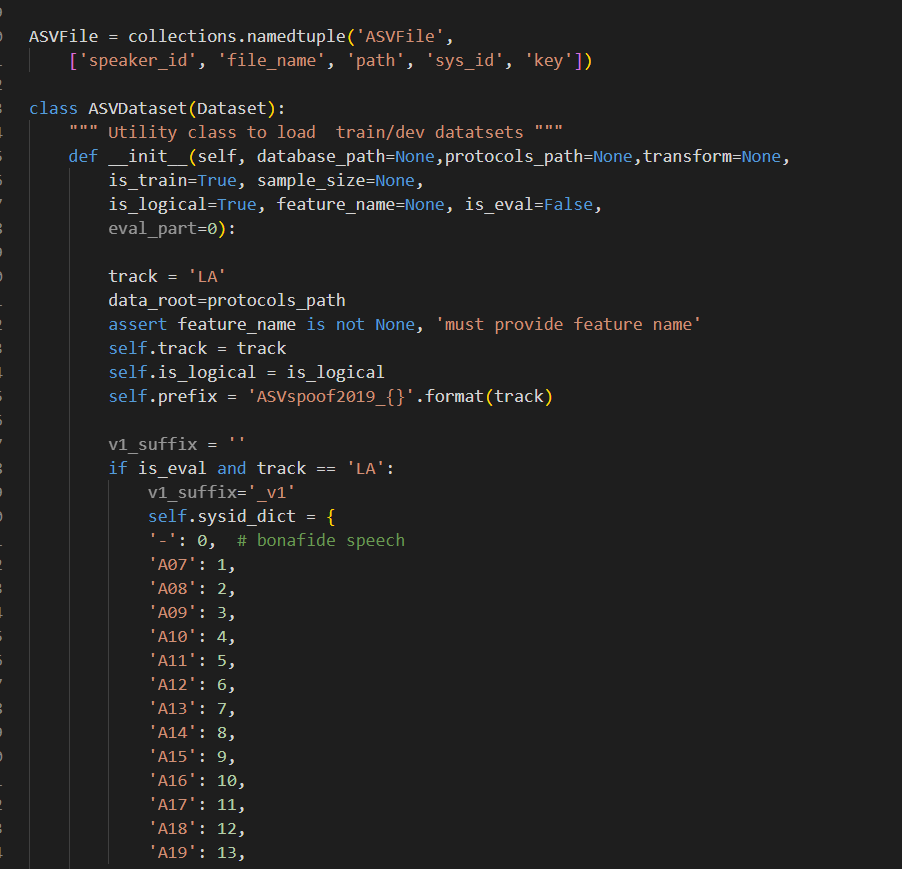
Task: Click the 'A19': 13 dictionary entry
Action: click(x=197, y=852)
